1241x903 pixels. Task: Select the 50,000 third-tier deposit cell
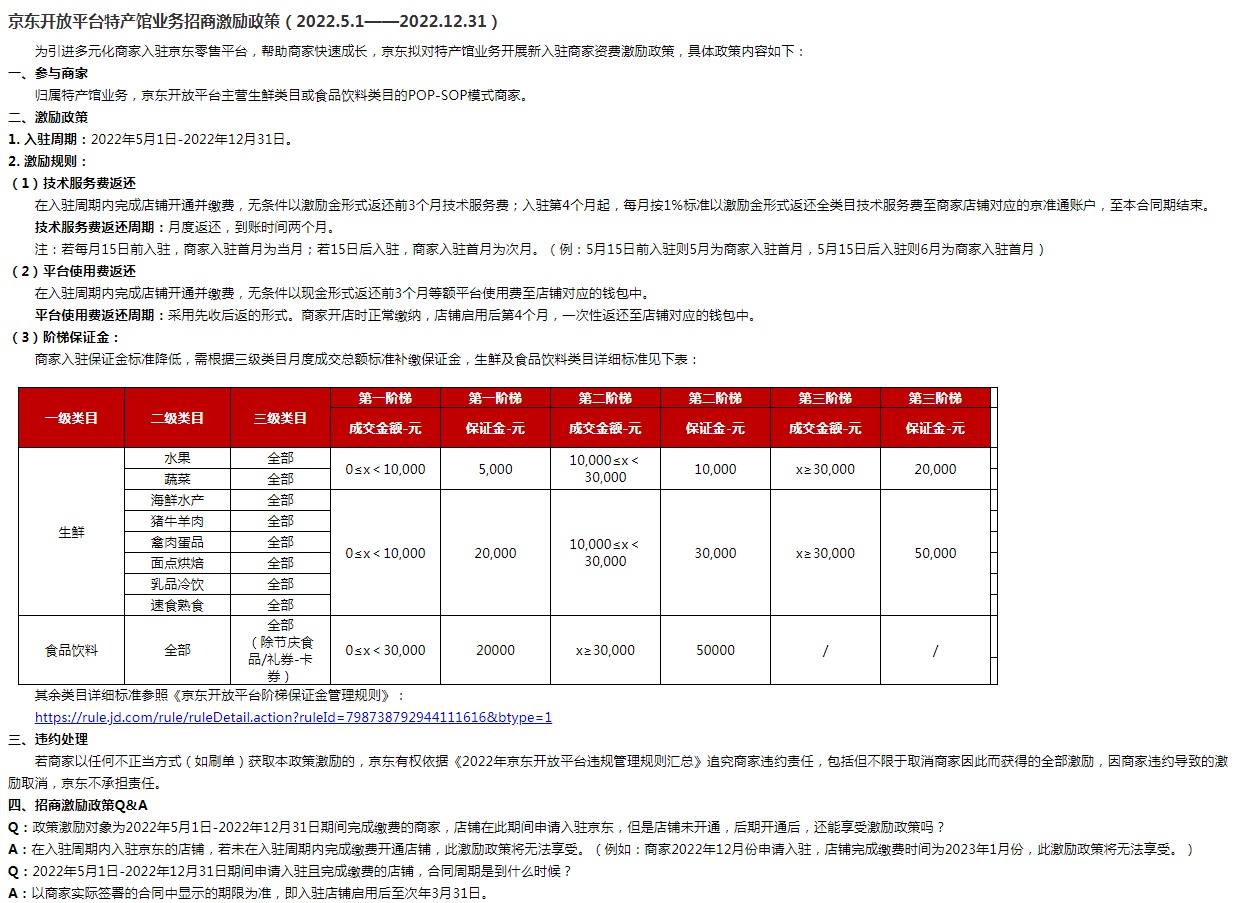(936, 552)
